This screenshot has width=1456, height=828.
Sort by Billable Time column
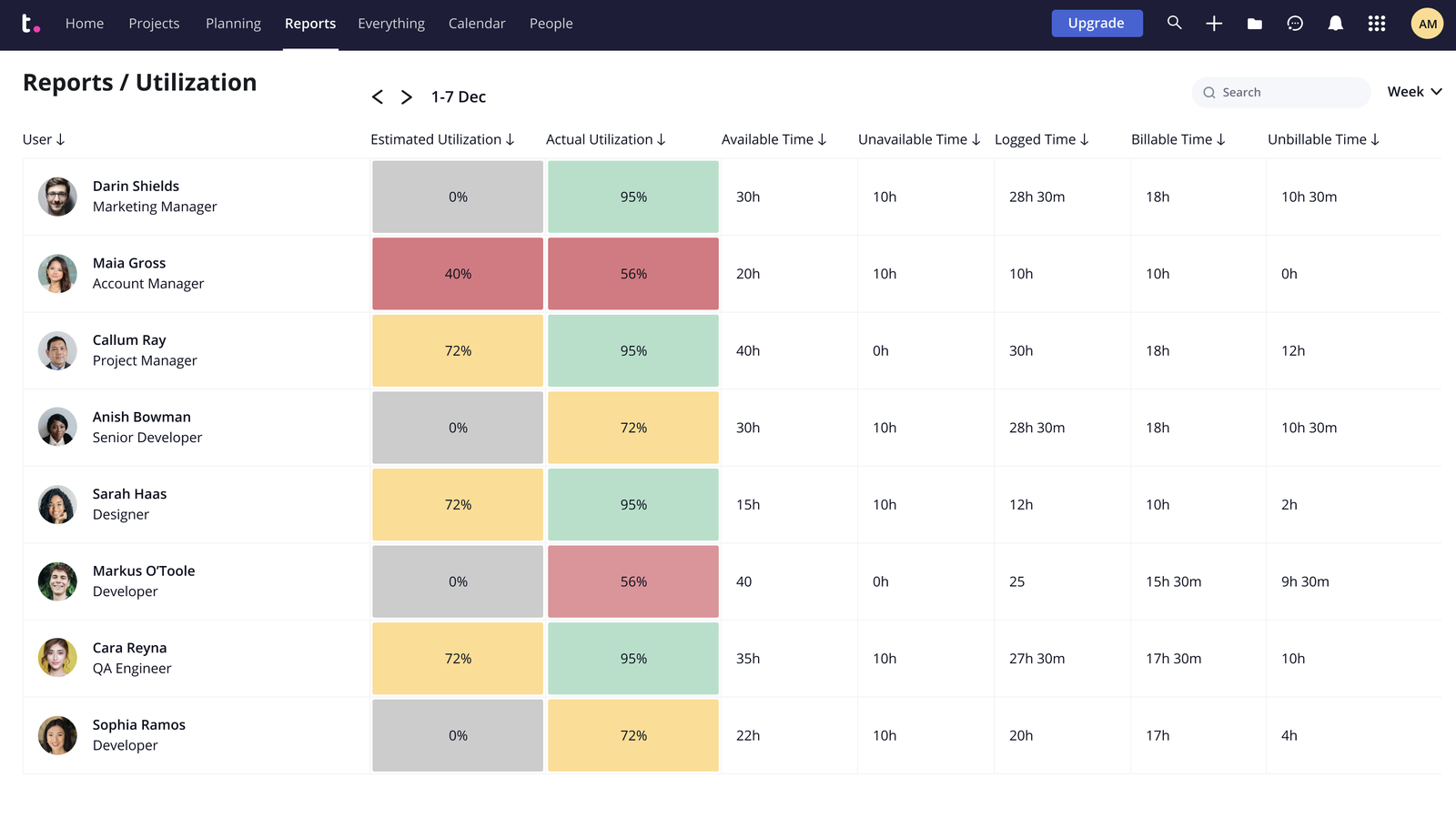click(x=1178, y=139)
